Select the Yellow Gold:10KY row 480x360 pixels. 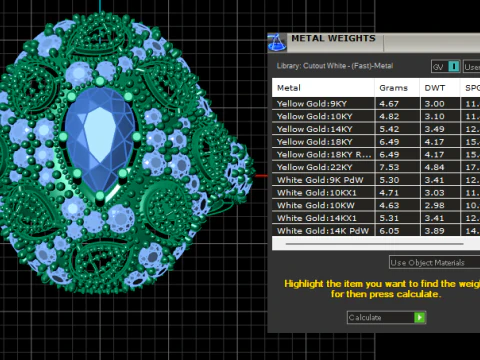click(376, 116)
